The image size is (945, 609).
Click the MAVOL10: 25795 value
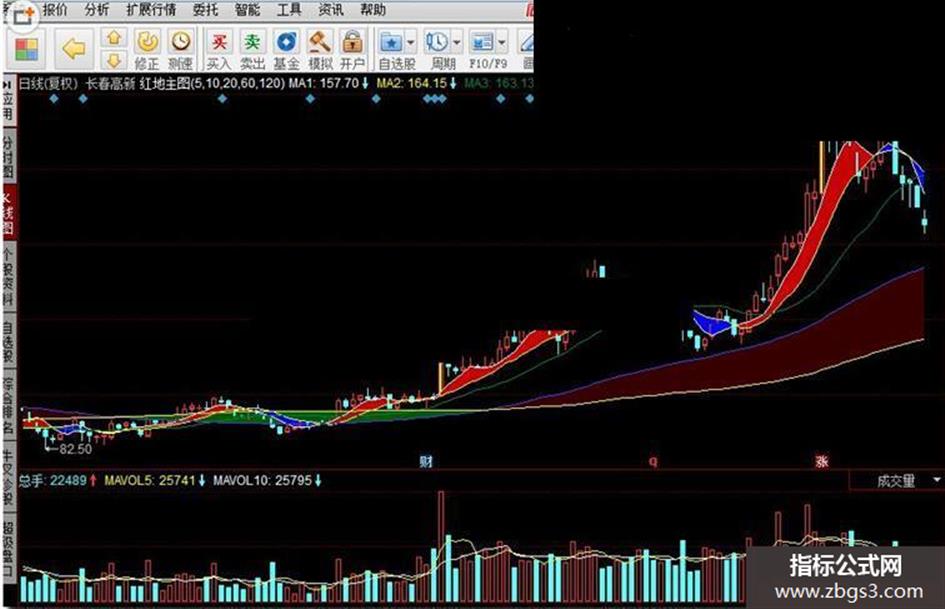point(262,481)
